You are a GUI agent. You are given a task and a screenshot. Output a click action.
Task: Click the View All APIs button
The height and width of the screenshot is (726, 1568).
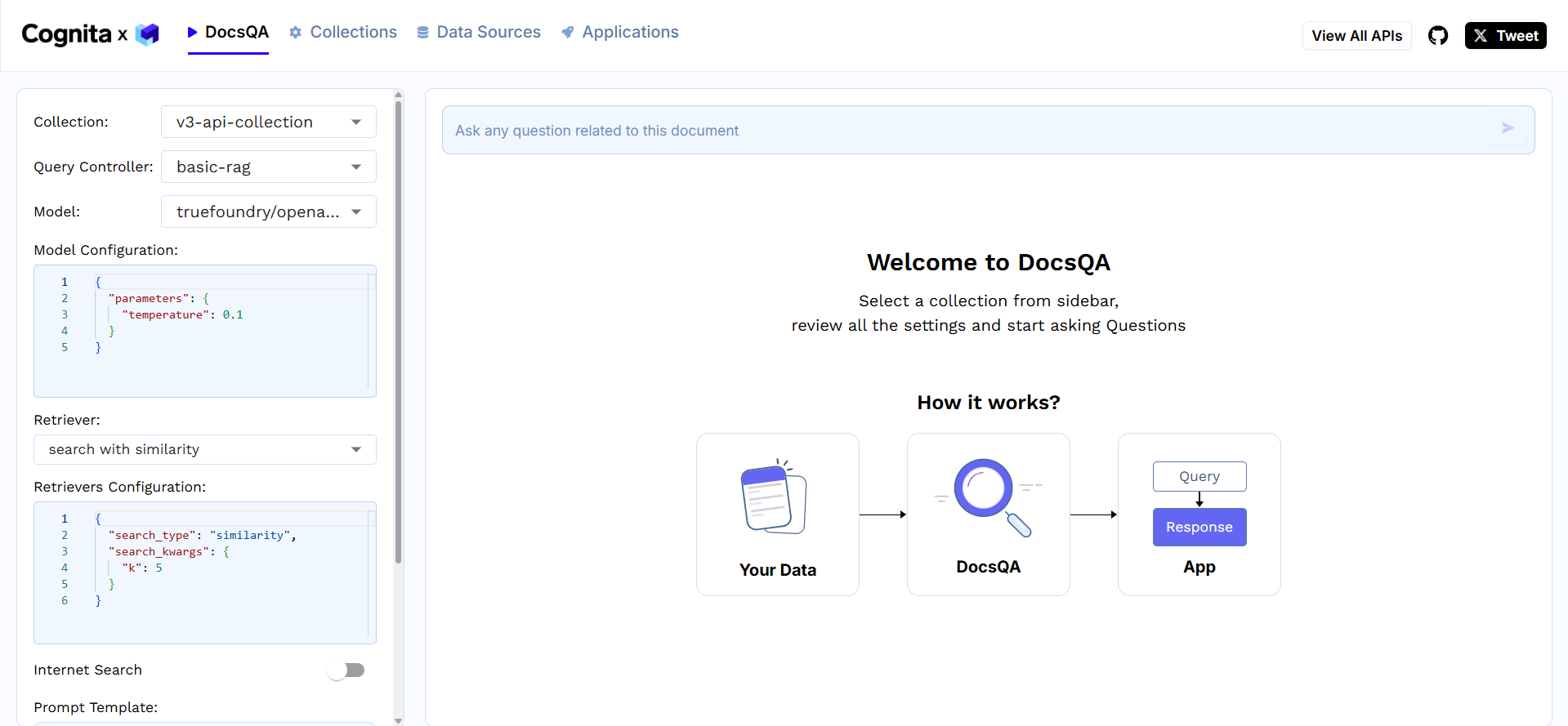tap(1356, 36)
